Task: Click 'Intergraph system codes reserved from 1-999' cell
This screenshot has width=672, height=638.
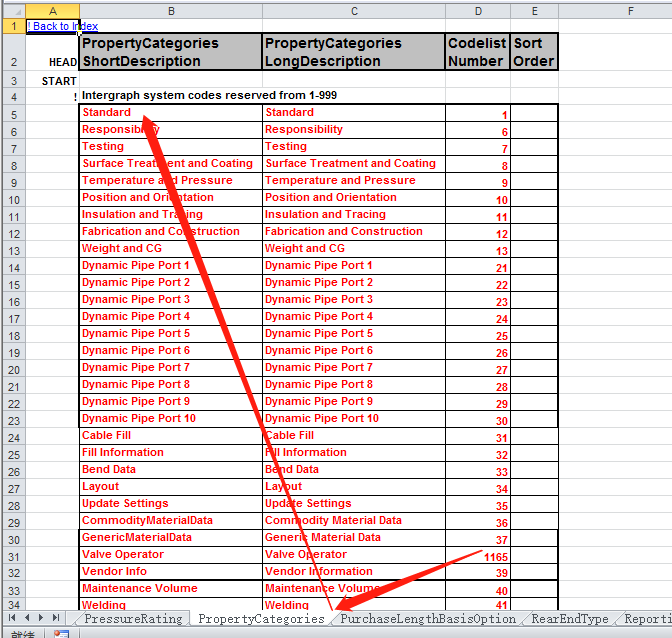Action: tap(209, 95)
